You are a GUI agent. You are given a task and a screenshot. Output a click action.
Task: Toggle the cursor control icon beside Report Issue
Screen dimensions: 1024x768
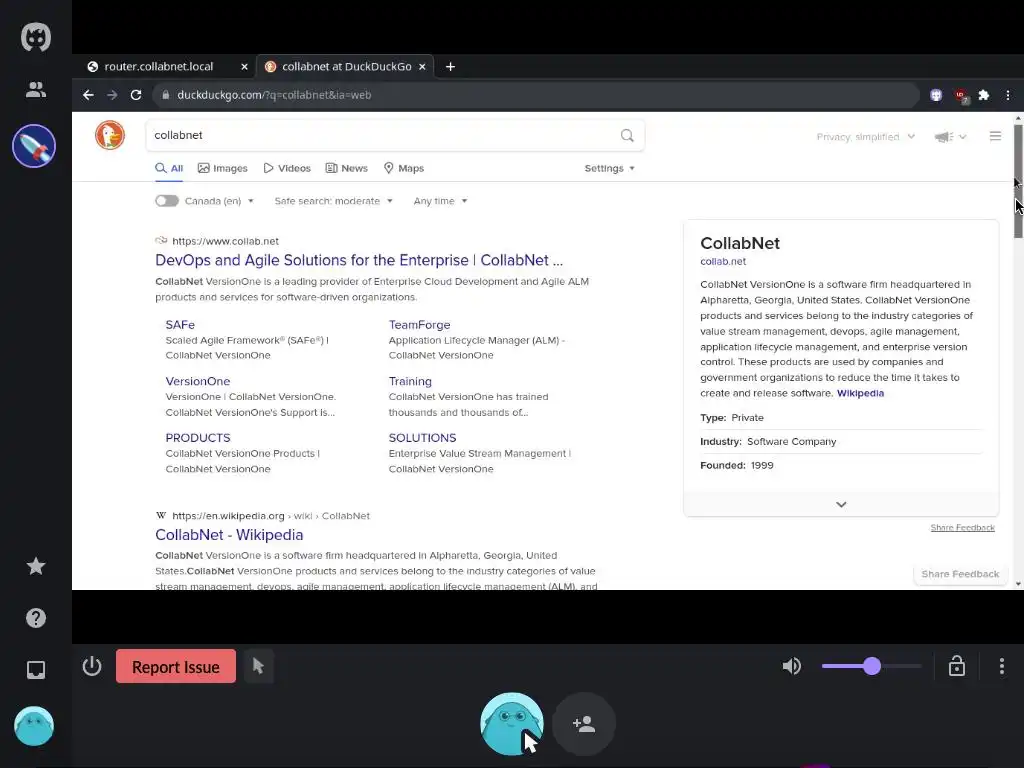tap(259, 666)
